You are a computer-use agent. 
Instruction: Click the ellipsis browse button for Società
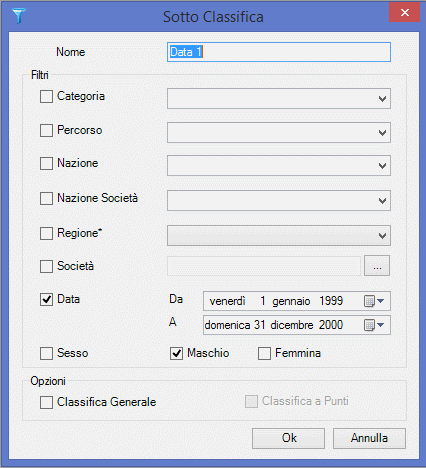click(377, 266)
